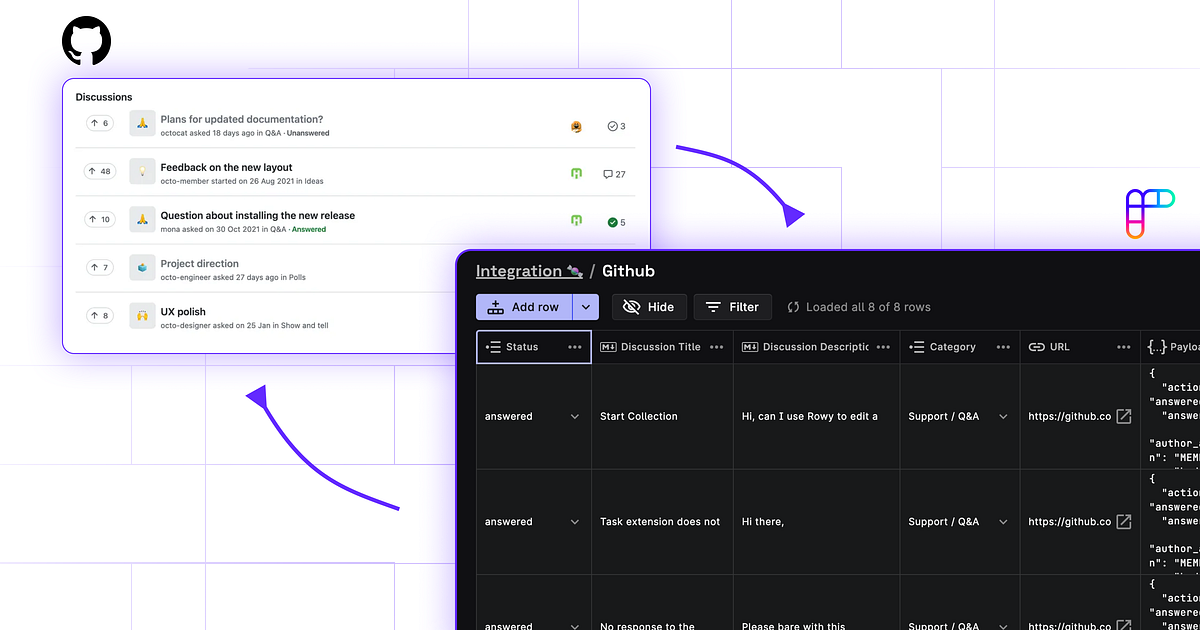This screenshot has height=630, width=1200.
Task: Click the URL link icon in column header
Action: coord(1036,346)
